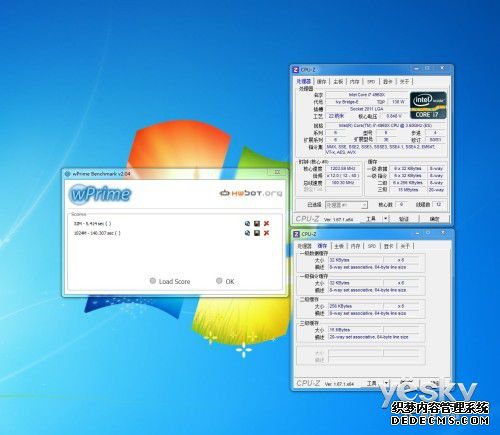Click the 'Socket 2011 LGA' package field
500x435 pixels.
[367, 109]
